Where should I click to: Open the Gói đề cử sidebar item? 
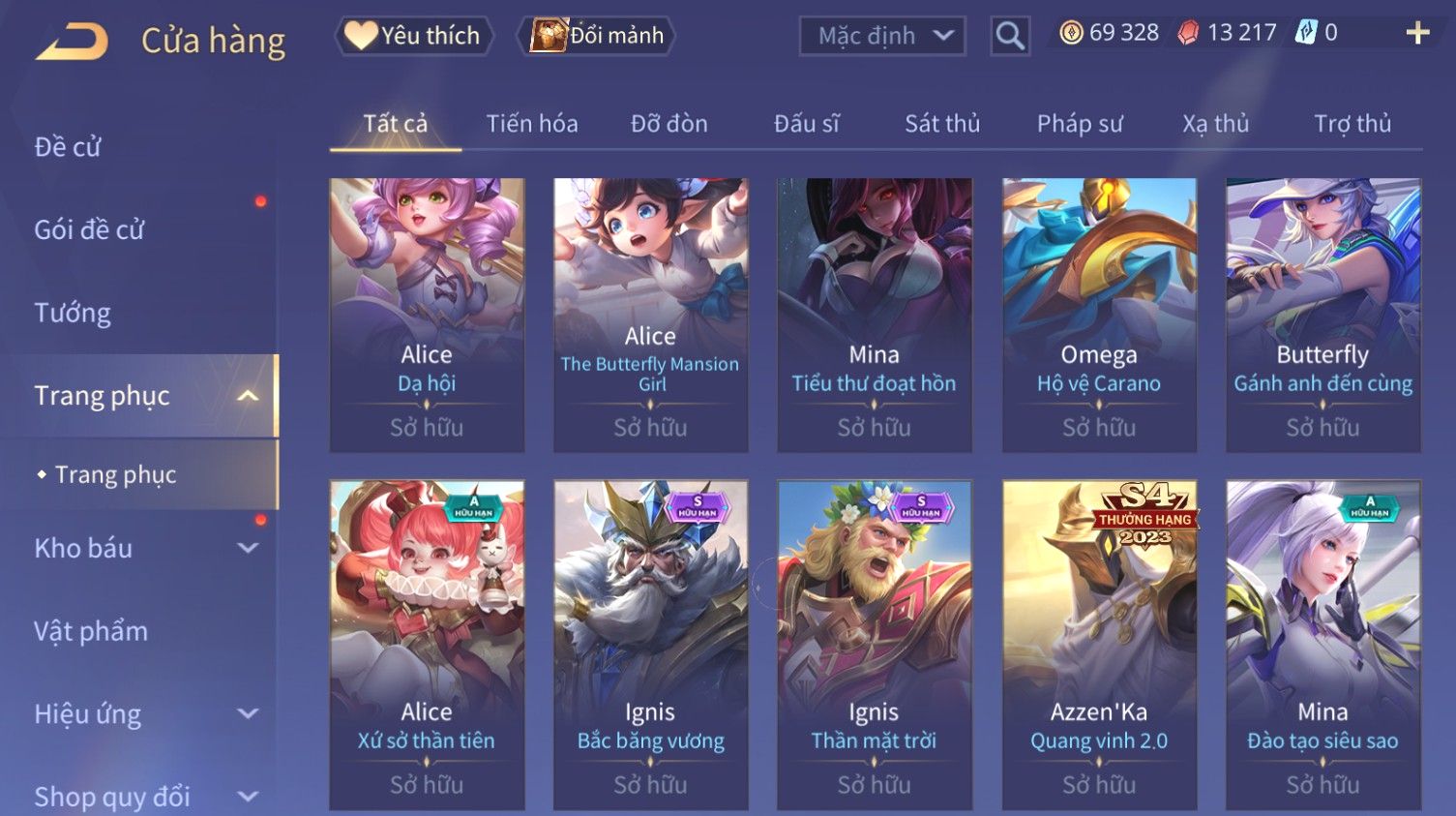click(89, 229)
